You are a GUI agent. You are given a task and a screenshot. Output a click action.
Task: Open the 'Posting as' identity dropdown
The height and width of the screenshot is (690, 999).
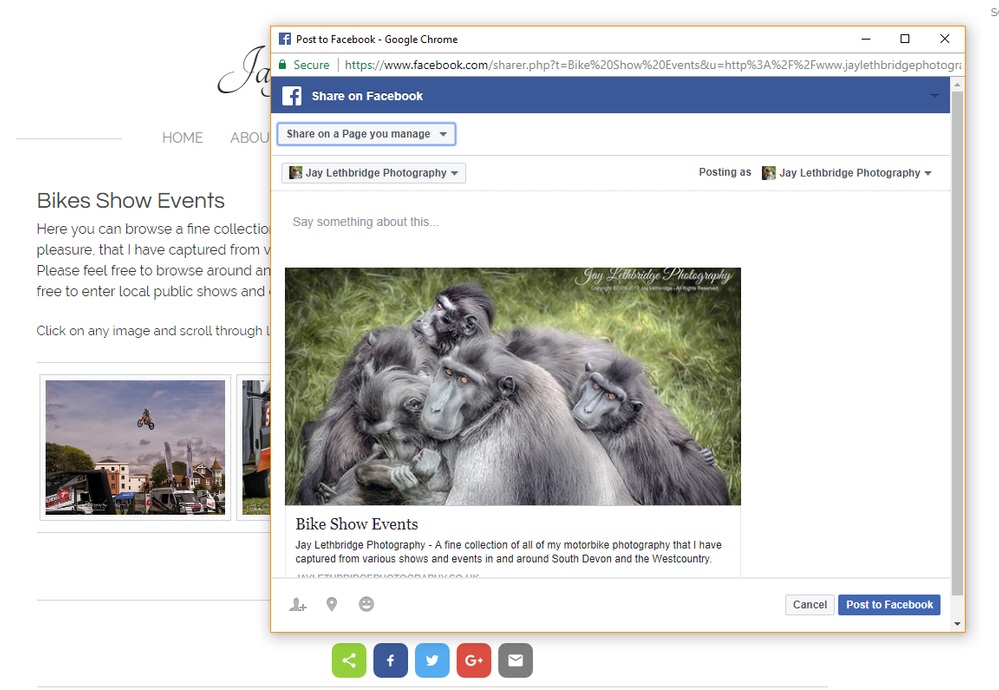click(x=846, y=173)
